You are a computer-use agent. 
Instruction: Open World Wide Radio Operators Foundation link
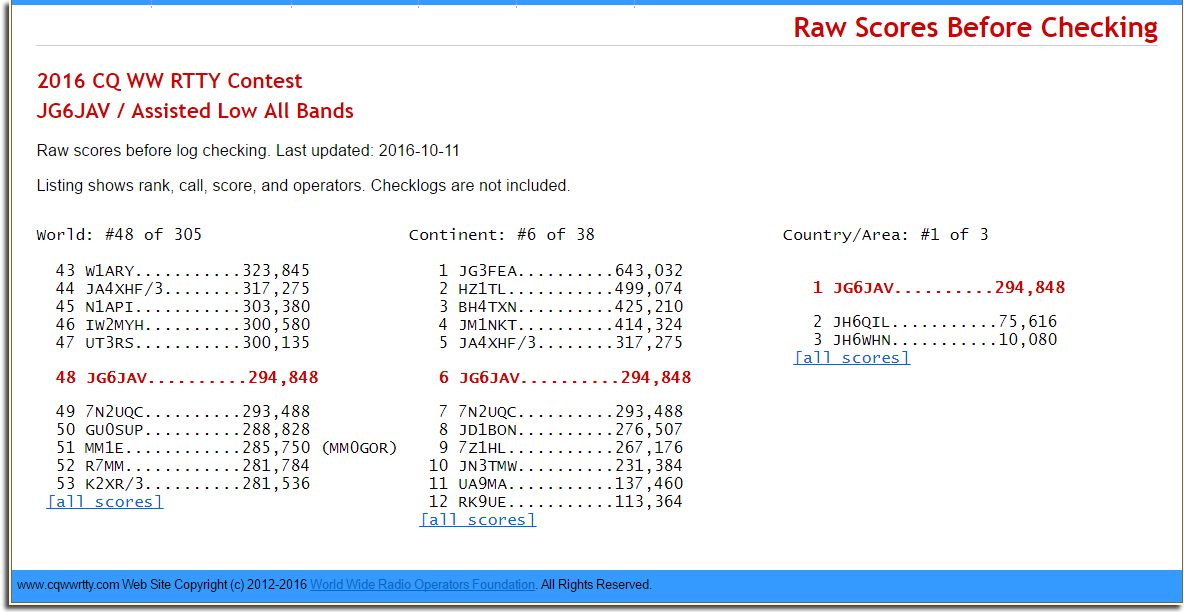(423, 585)
